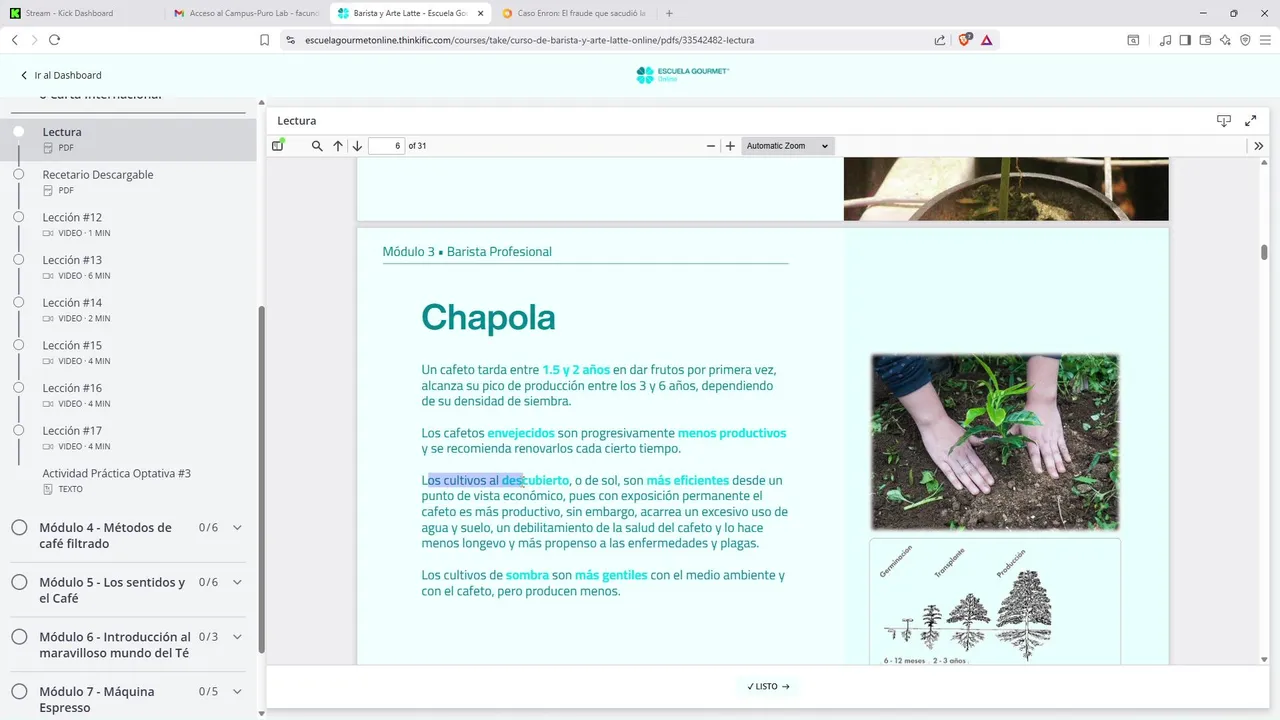Screen dimensions: 1280x720
Task: Toggle the browser sidebar panel
Action: [1185, 40]
